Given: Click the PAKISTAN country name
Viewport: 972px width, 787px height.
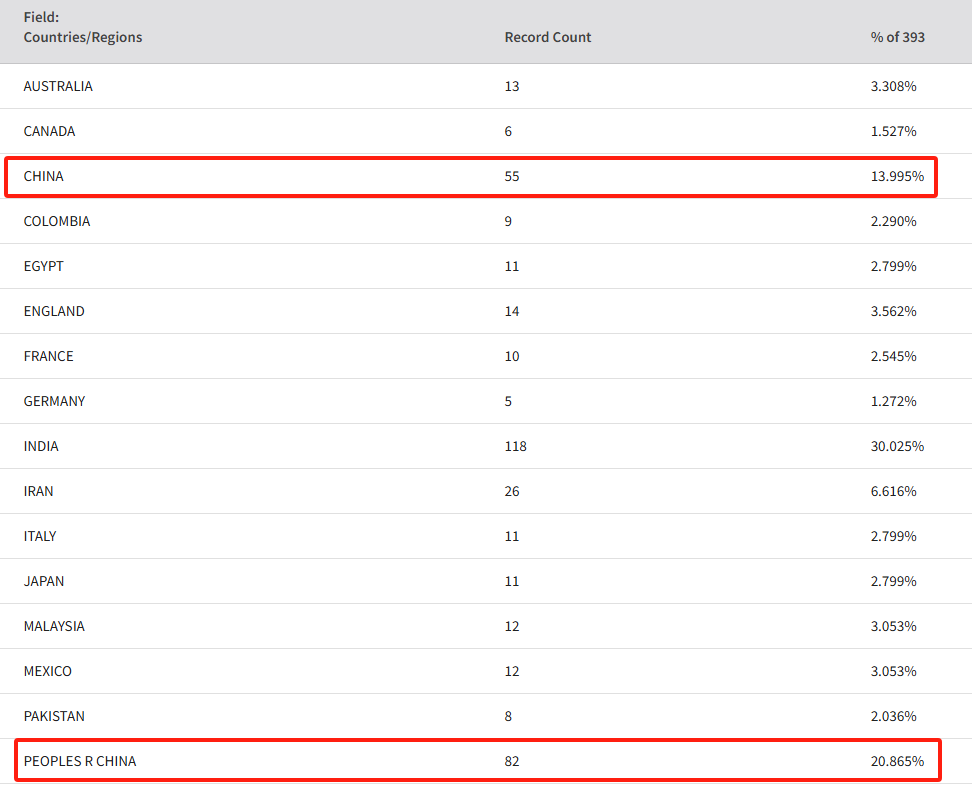Looking at the screenshot, I should (54, 716).
